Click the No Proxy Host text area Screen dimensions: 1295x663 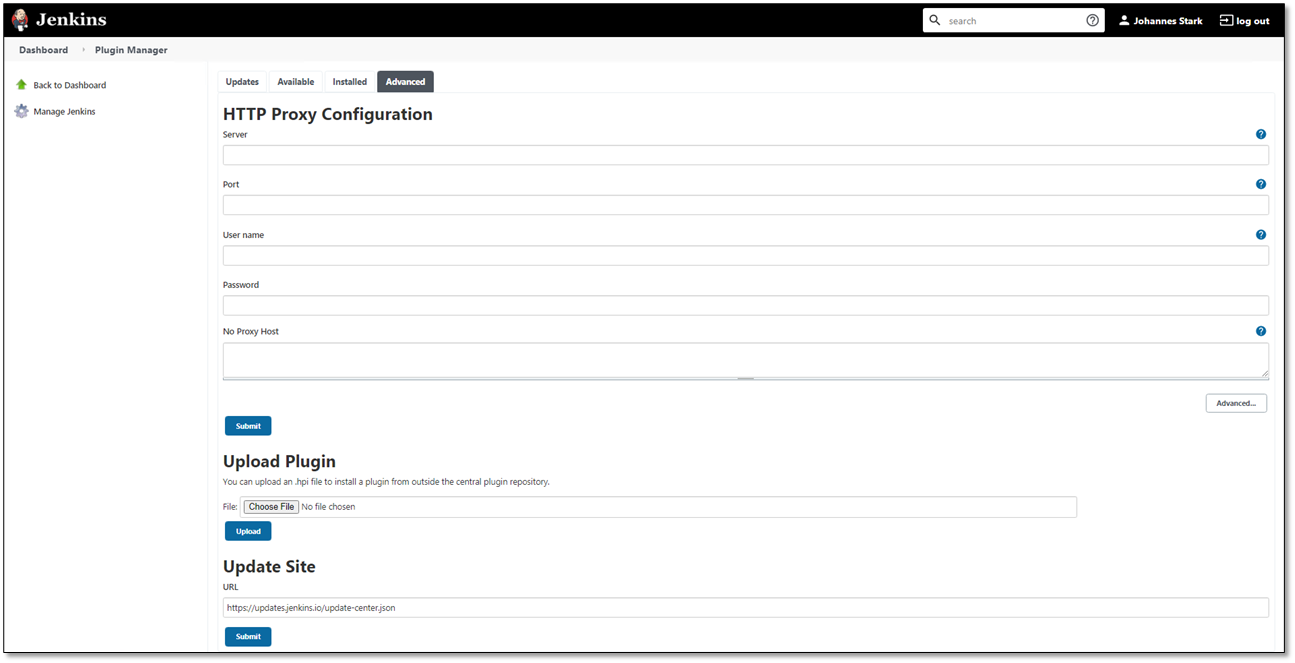pyautogui.click(x=746, y=359)
